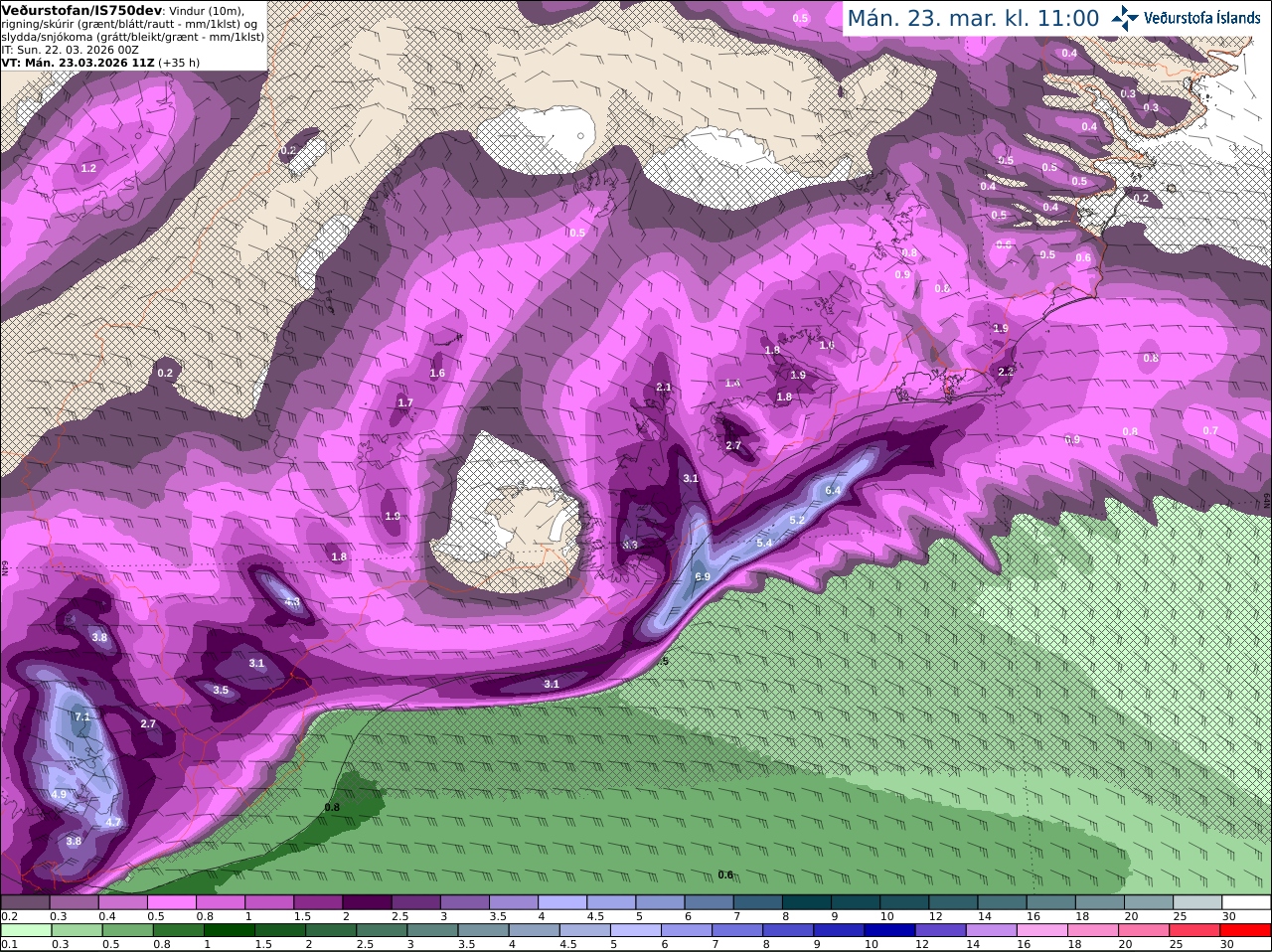Click the 4.9 label in lower-left snow band
This screenshot has width=1272, height=952.
pos(59,794)
